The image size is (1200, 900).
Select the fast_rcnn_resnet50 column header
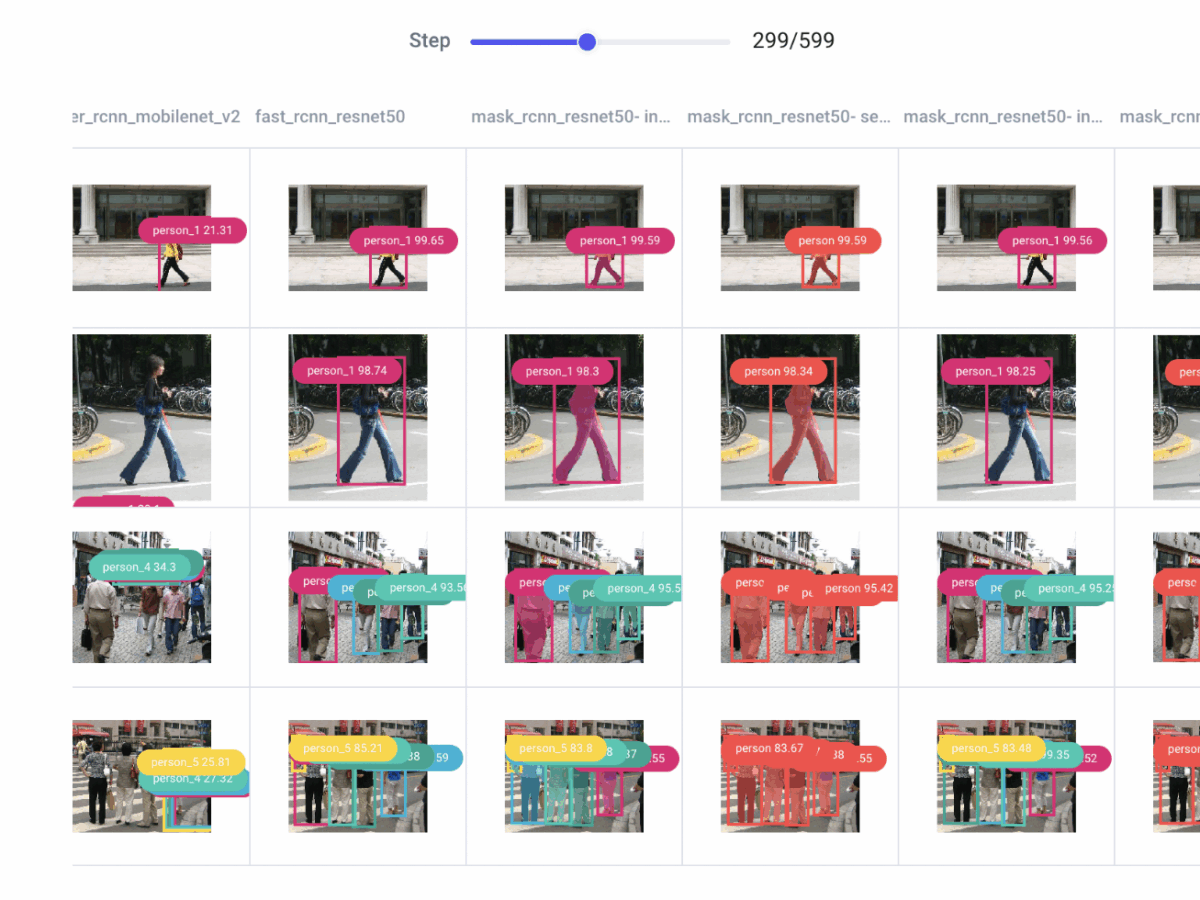(x=330, y=117)
